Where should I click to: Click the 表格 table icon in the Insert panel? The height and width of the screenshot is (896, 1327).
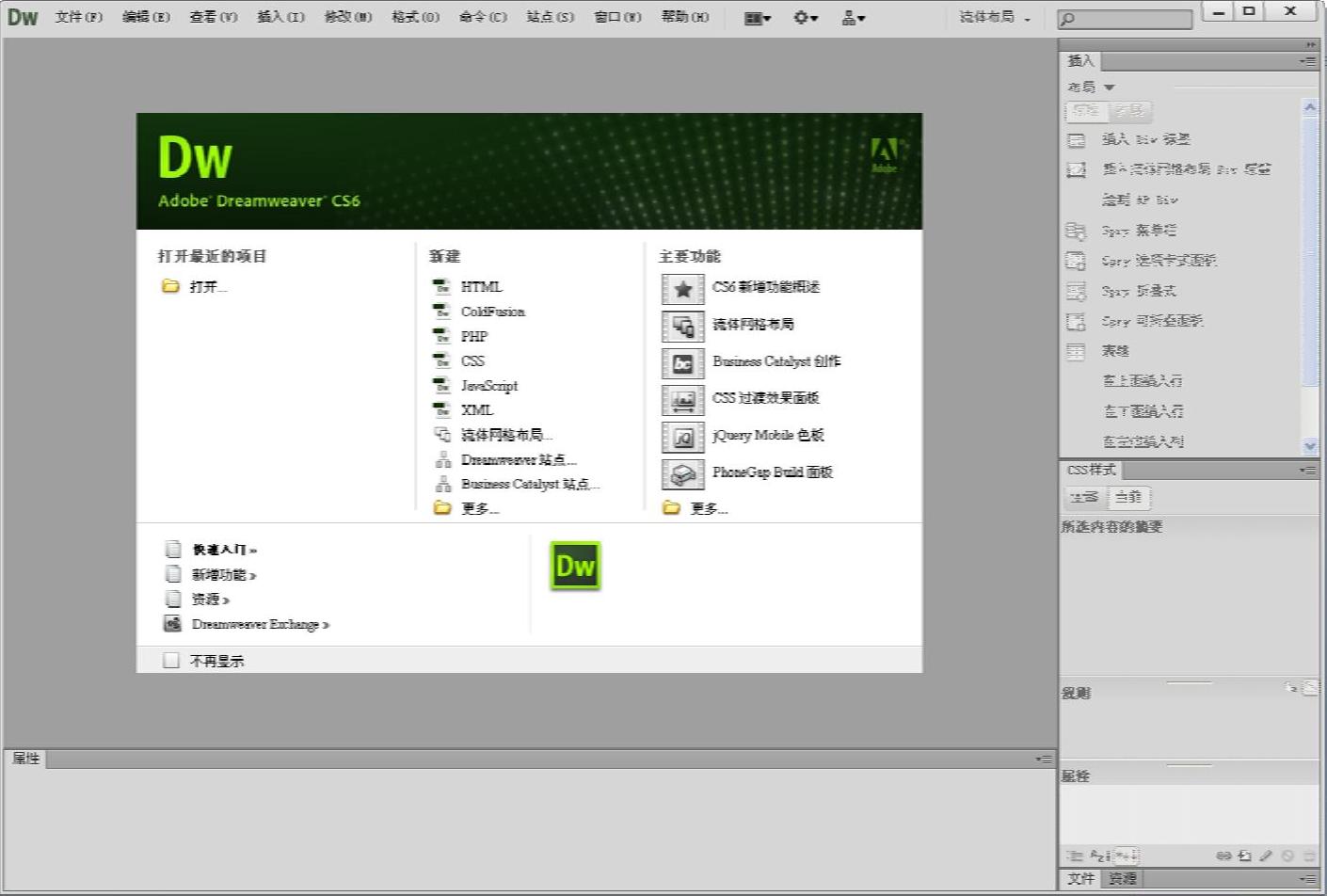click(1076, 351)
